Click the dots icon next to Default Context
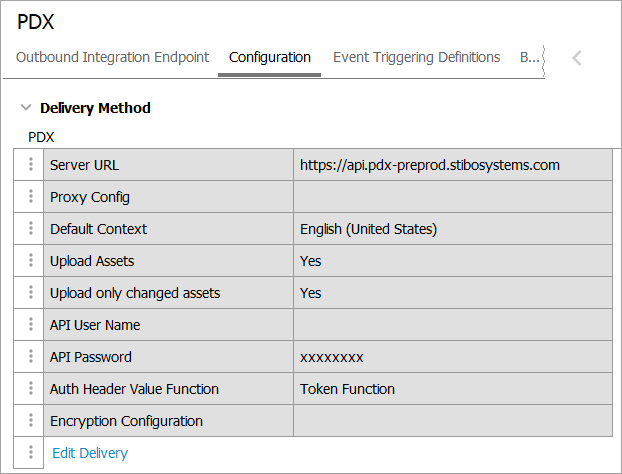The image size is (622, 474). pyautogui.click(x=31, y=229)
